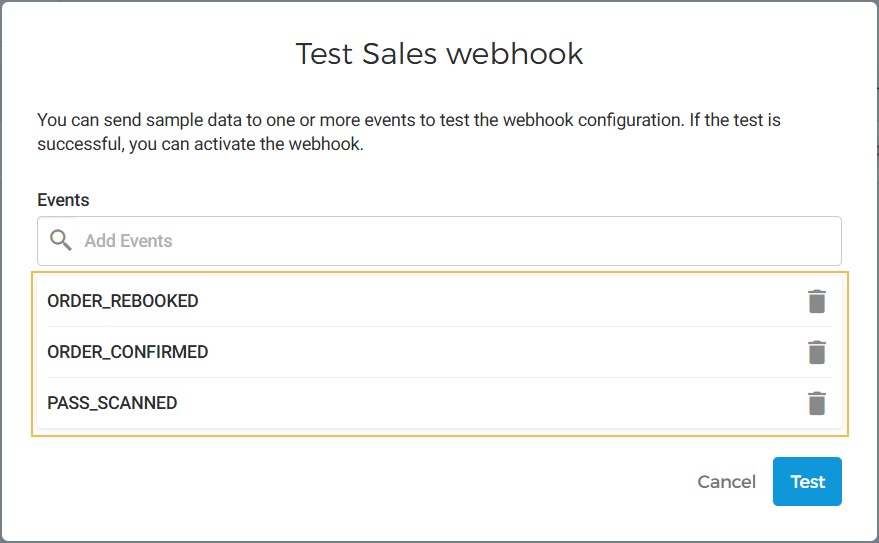879x543 pixels.
Task: Click the "Test Sales webhook" dialog title
Action: (x=439, y=54)
